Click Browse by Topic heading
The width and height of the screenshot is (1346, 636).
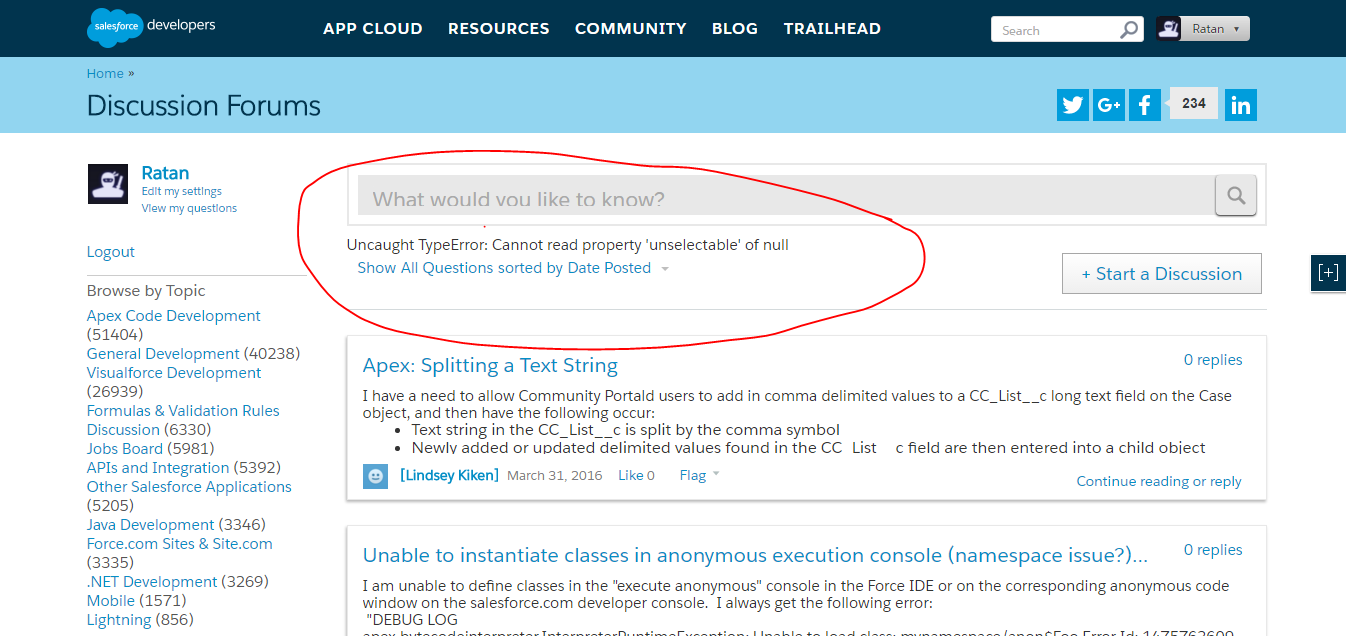pyautogui.click(x=146, y=291)
